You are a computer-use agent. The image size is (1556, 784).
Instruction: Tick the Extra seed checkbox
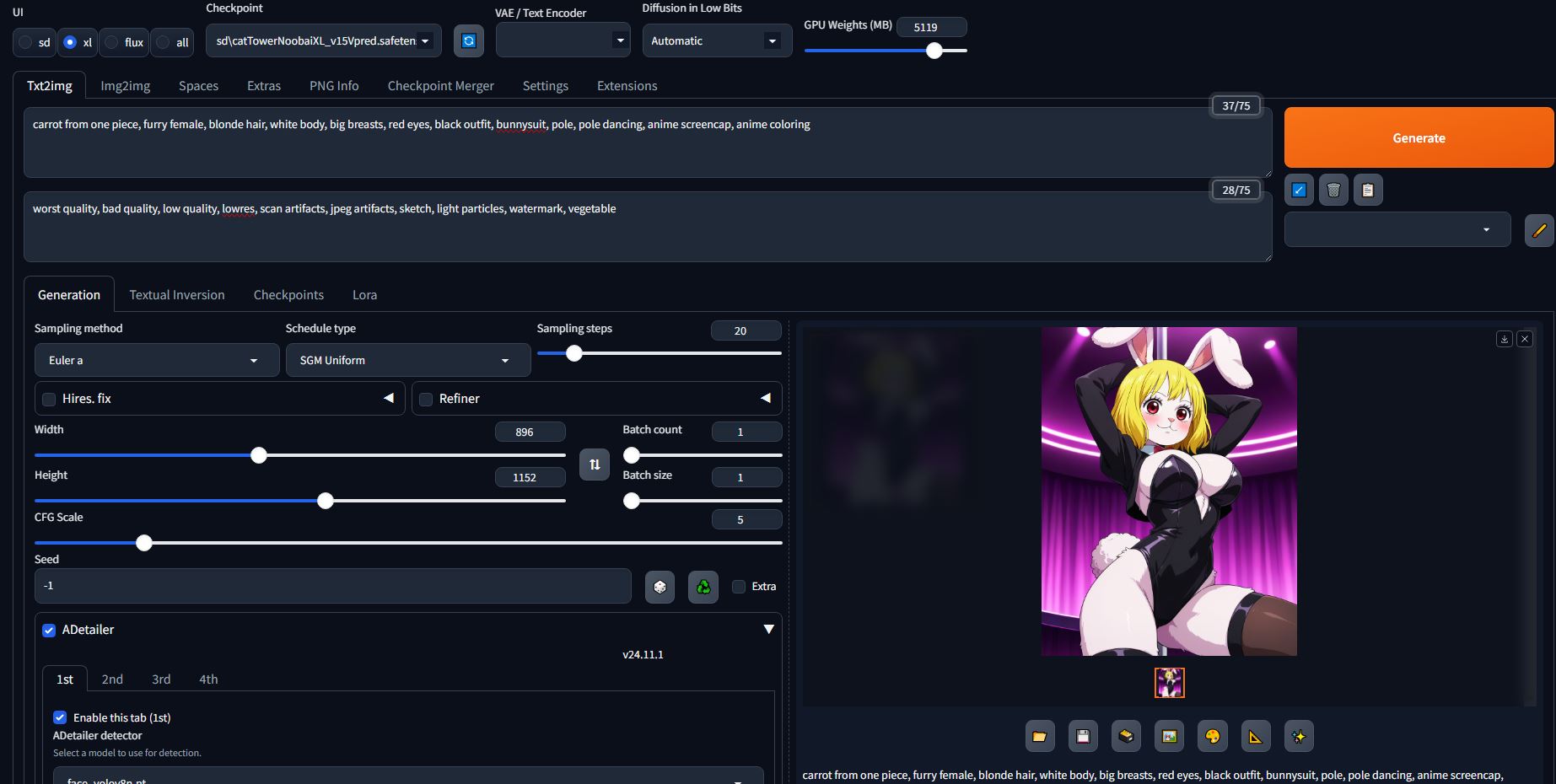point(739,587)
